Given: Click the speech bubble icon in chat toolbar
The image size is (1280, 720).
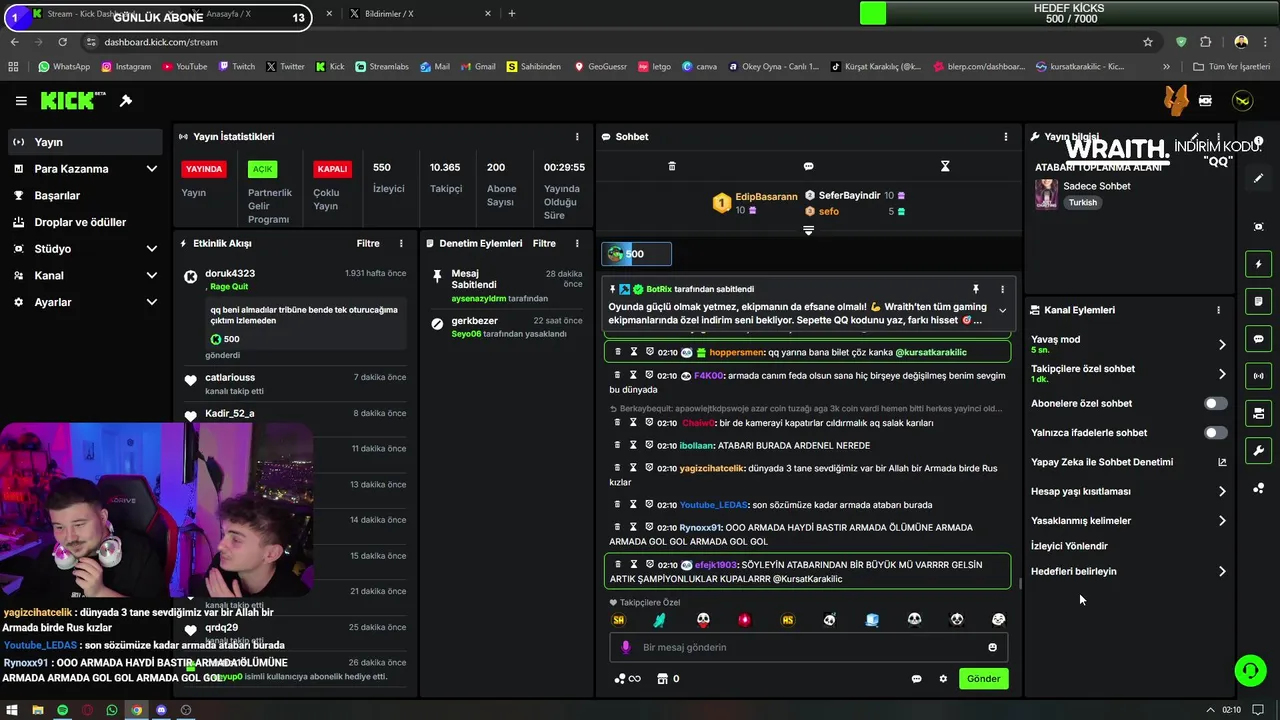Looking at the screenshot, I should (809, 166).
